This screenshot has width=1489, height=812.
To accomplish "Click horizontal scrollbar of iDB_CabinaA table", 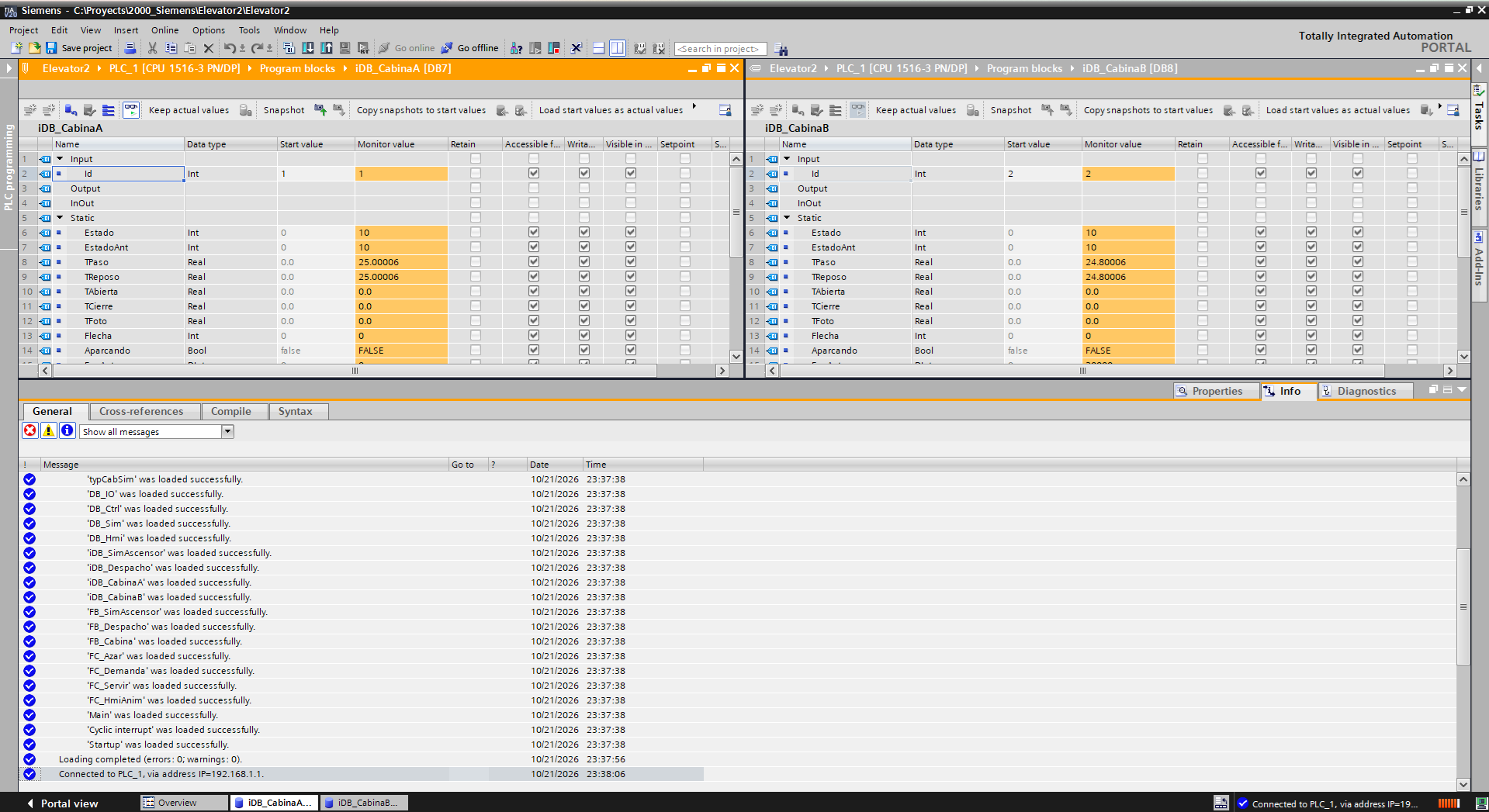I will click(x=355, y=371).
